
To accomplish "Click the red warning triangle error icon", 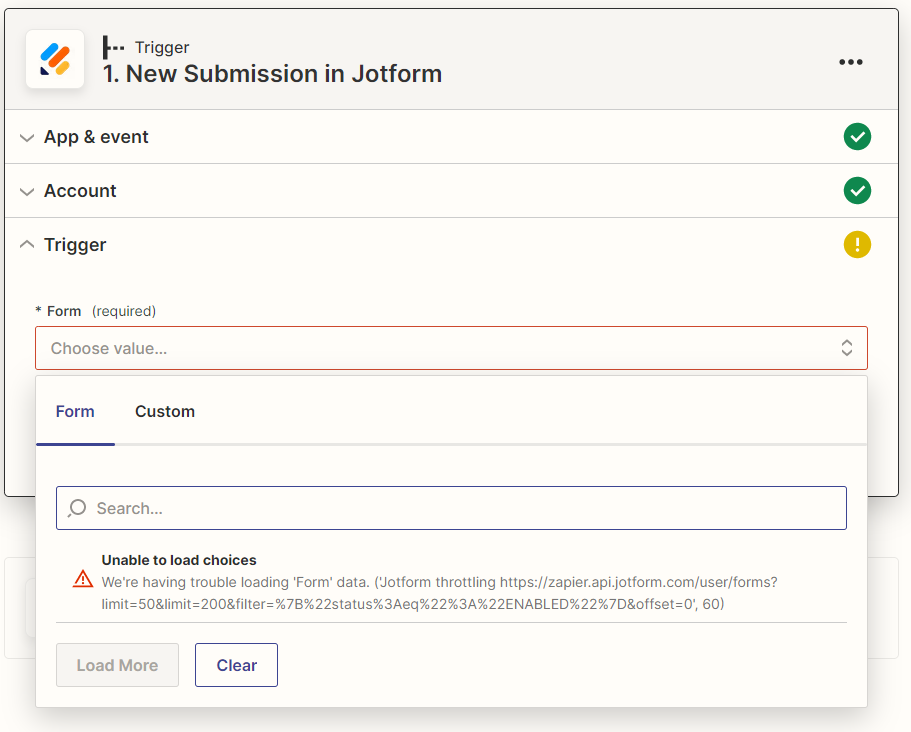I will coord(83,579).
